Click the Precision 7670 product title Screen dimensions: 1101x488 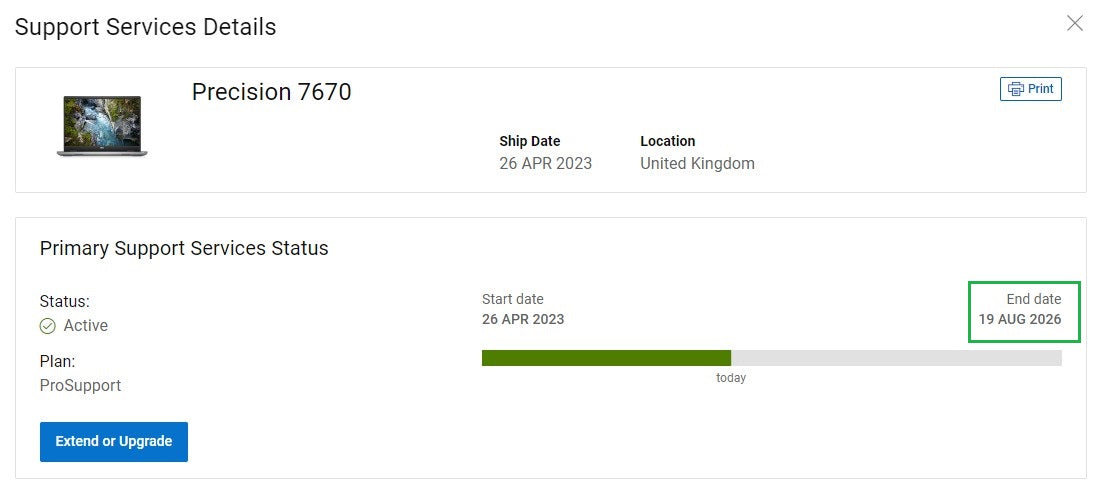[x=272, y=92]
